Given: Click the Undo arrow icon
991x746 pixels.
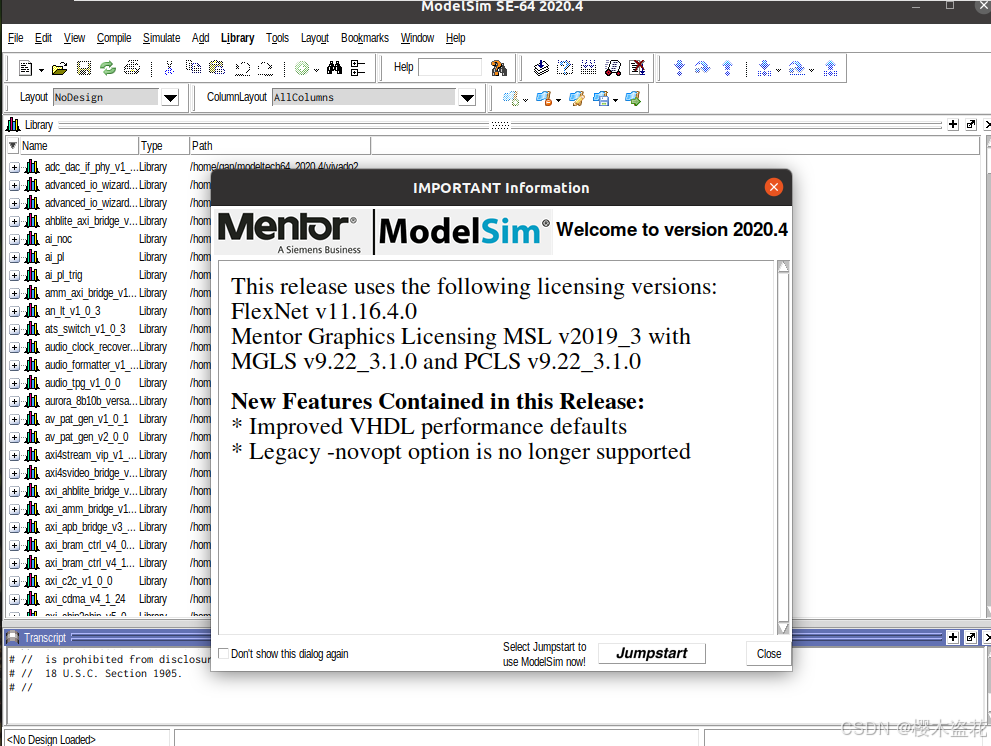Looking at the screenshot, I should 243,68.
